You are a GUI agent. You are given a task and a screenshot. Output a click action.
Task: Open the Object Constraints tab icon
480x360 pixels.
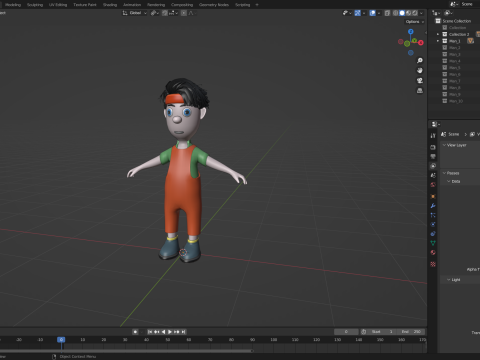click(433, 234)
